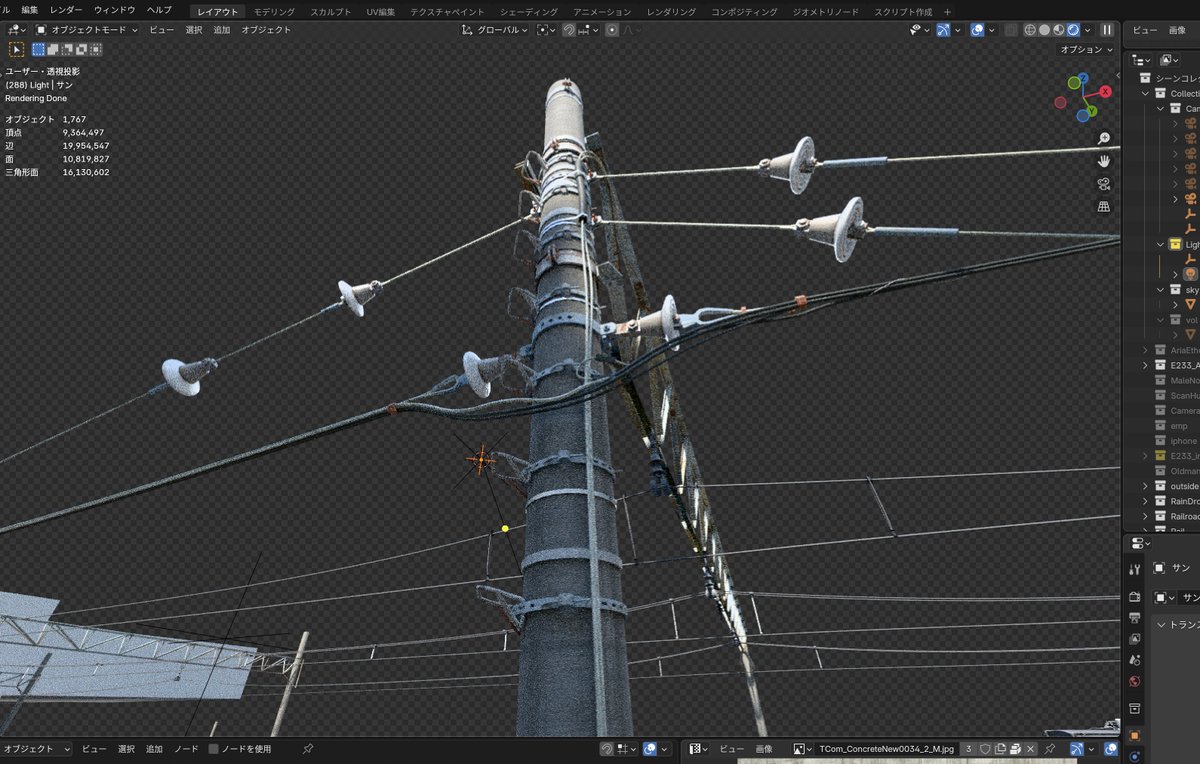Toggle X-ray display button

[1011, 30]
